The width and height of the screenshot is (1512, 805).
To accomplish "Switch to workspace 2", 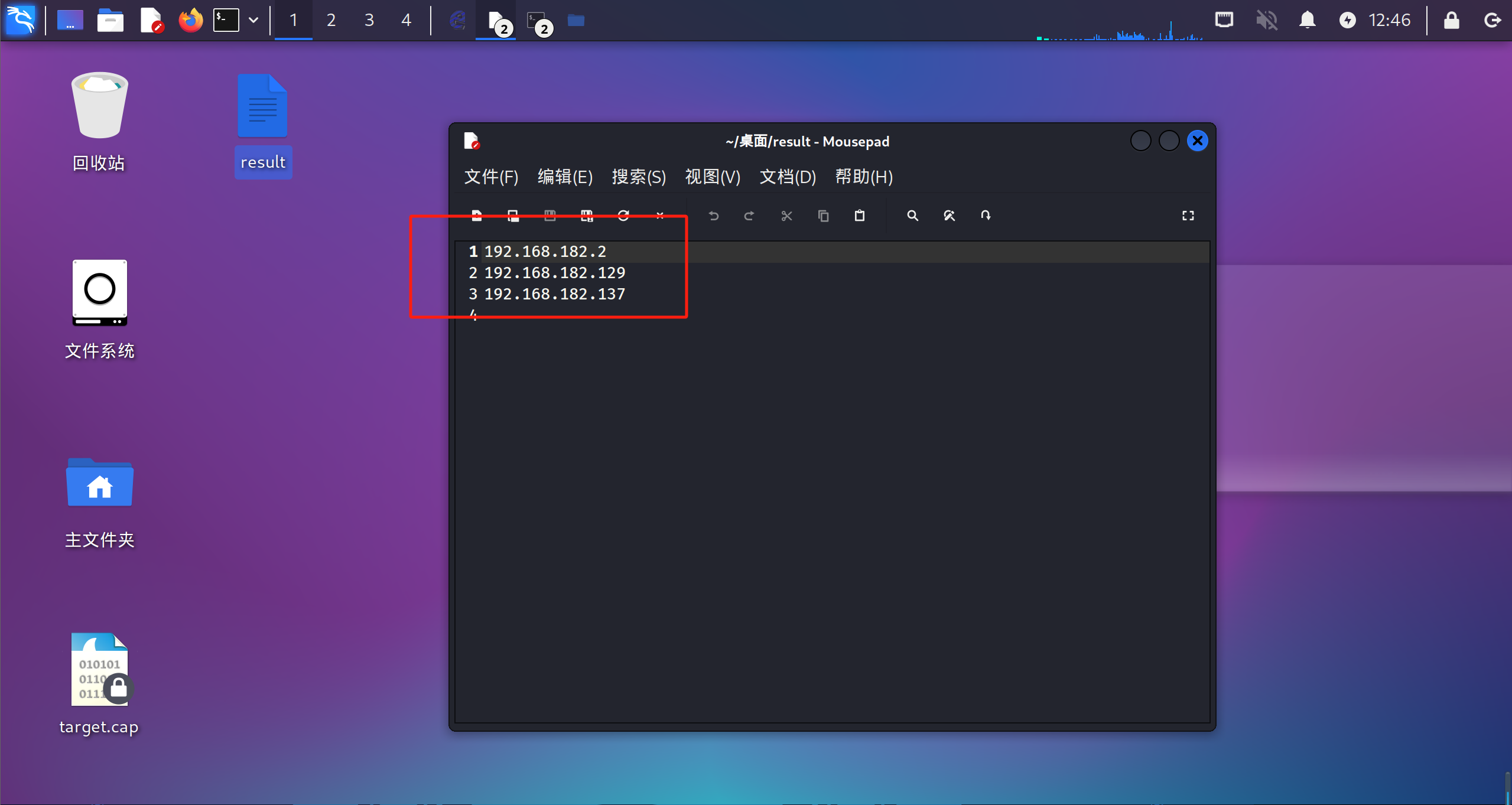I will (x=331, y=20).
